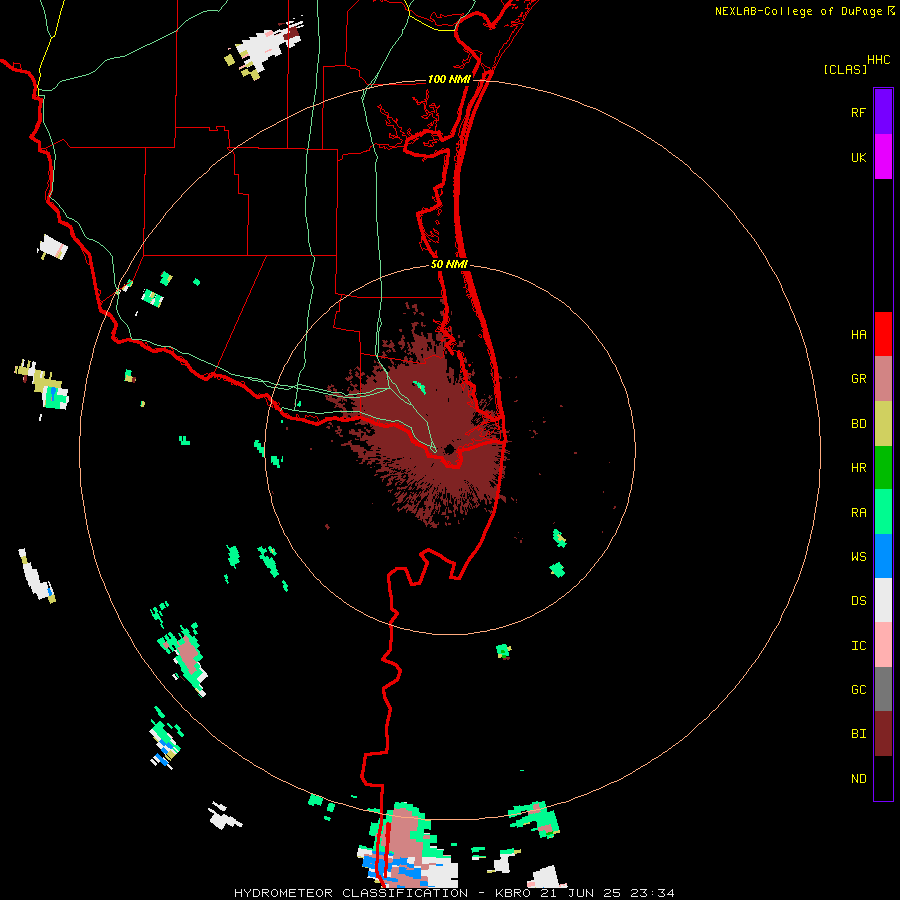Click the RA legend label
Viewport: 900px width, 900px height.
[x=858, y=513]
